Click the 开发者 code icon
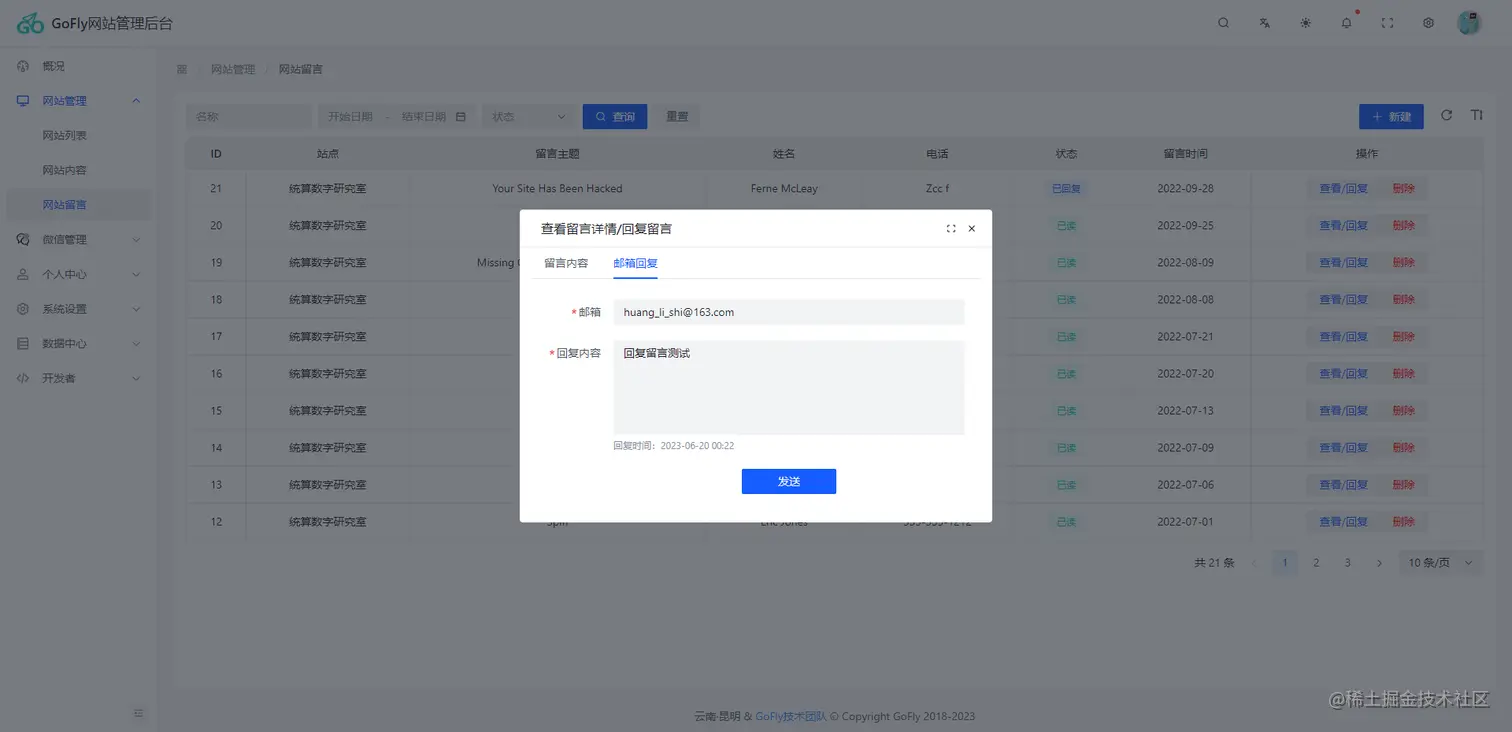Image resolution: width=1512 pixels, height=732 pixels. click(23, 379)
